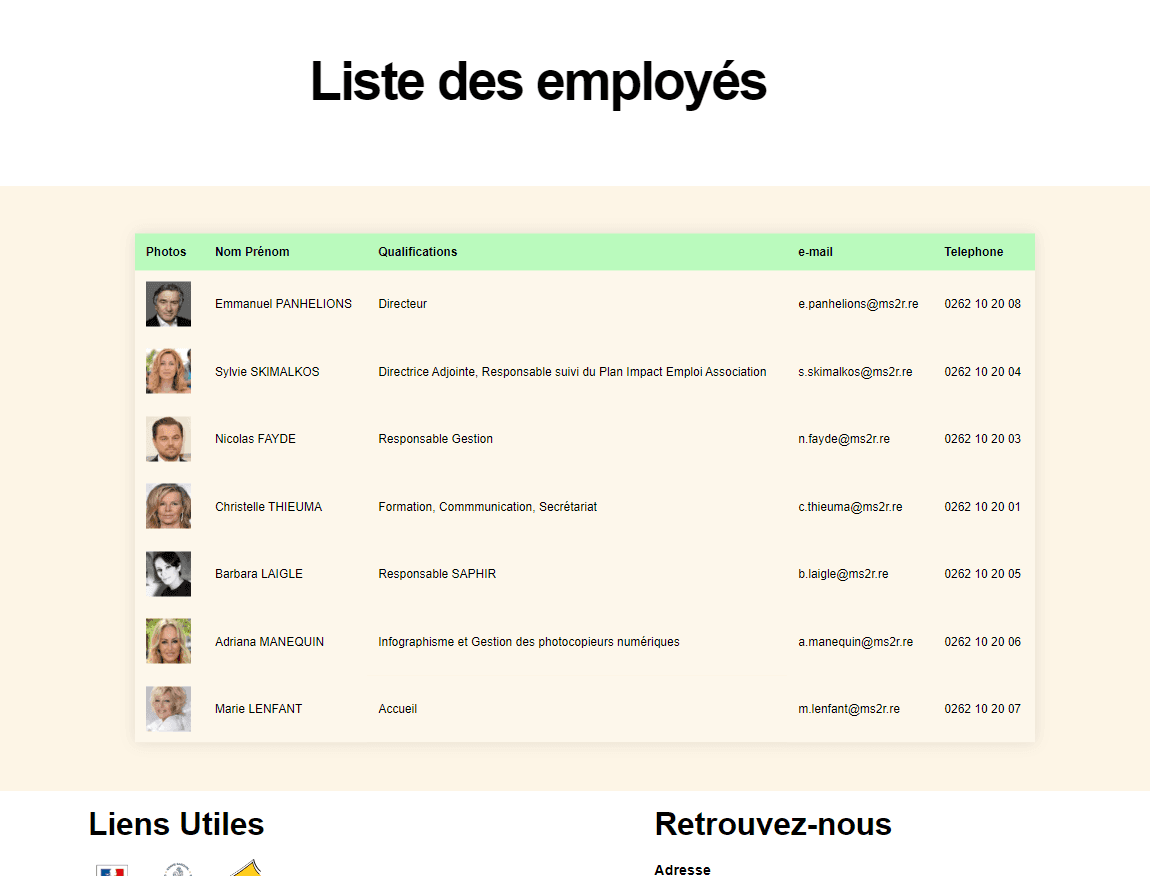1150x876 pixels.
Task: Click the Qualifications column header
Action: point(417,252)
